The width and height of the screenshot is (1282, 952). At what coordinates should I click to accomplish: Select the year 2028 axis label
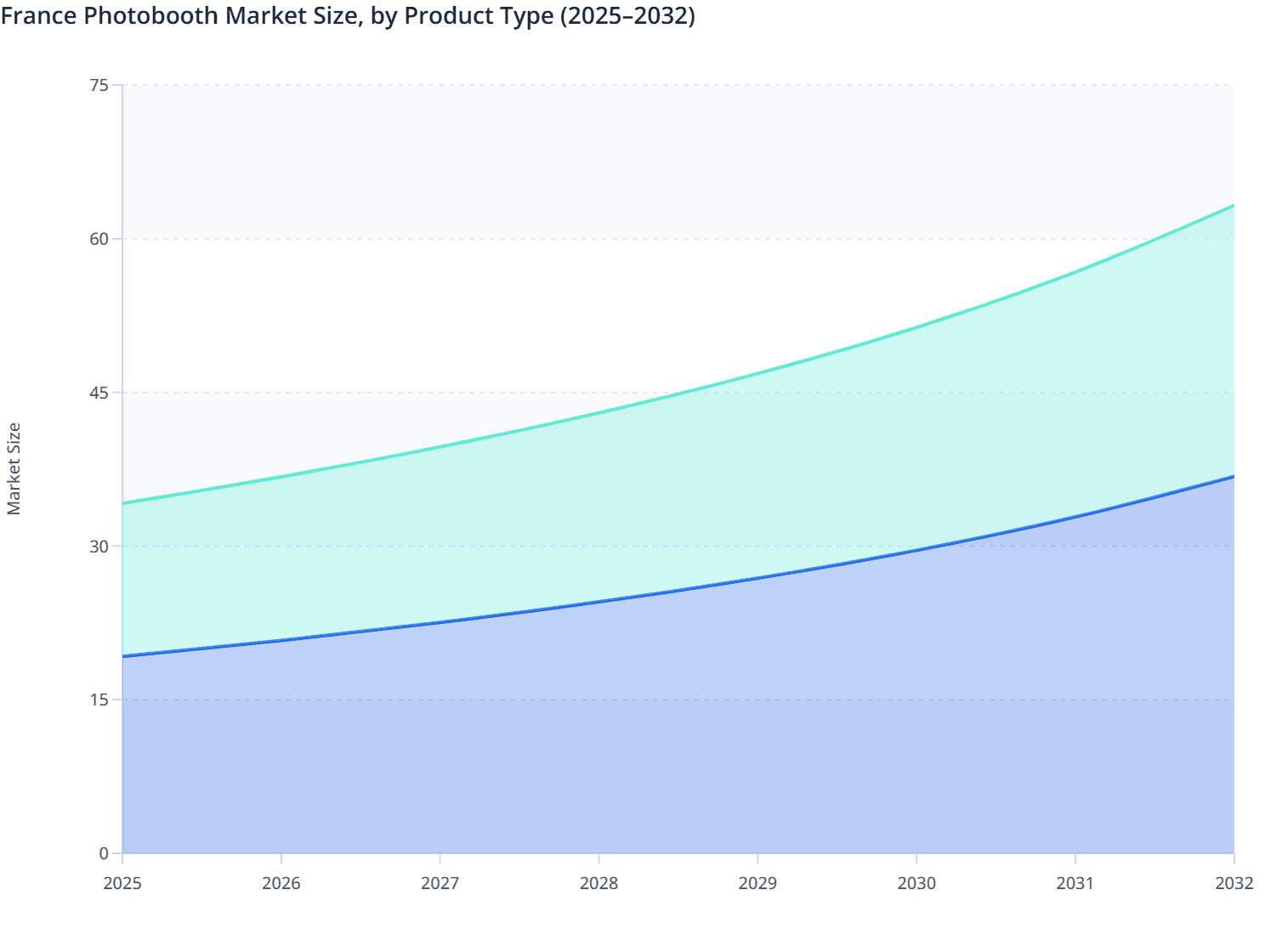[x=599, y=884]
